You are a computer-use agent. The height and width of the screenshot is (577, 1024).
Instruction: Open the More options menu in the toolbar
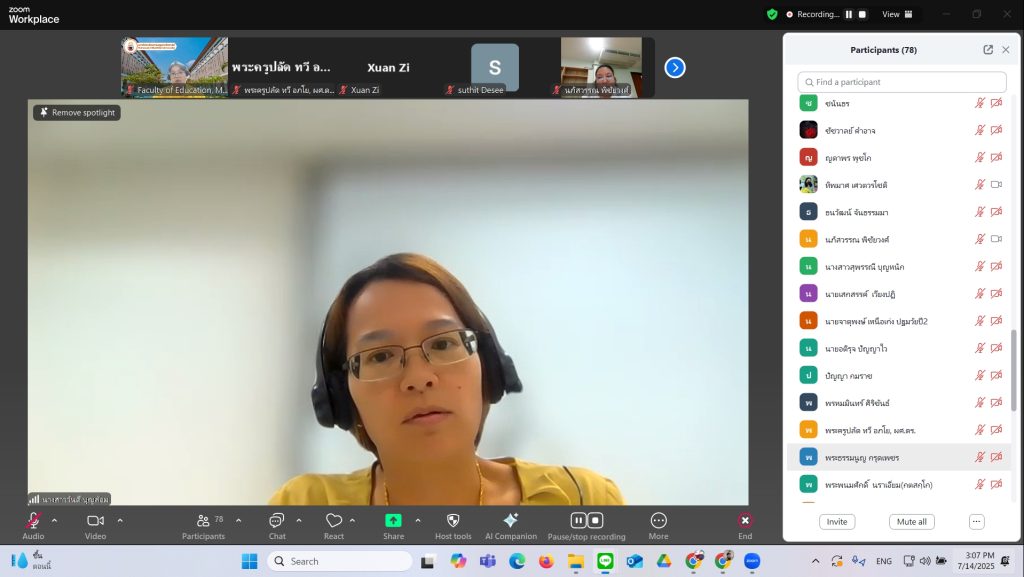point(658,520)
